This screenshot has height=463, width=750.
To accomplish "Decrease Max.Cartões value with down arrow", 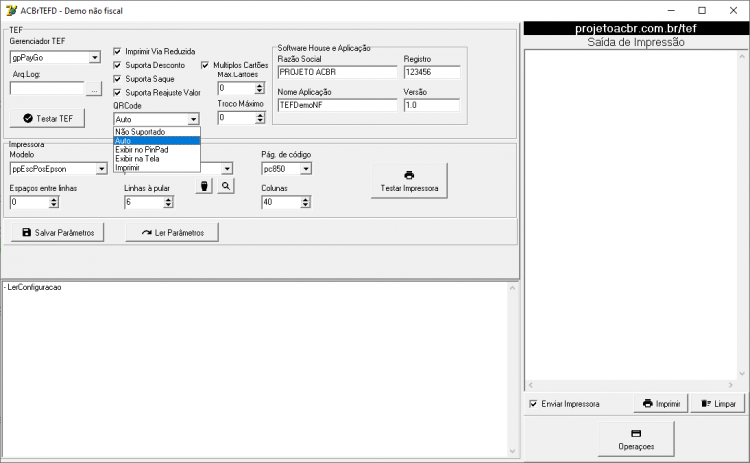I will (260, 91).
